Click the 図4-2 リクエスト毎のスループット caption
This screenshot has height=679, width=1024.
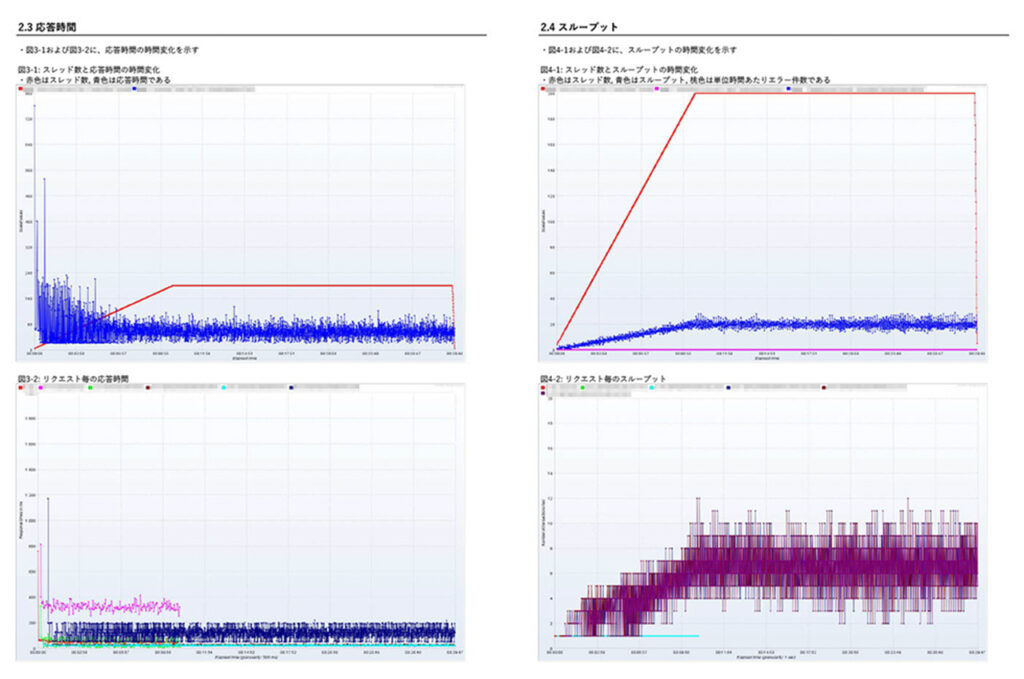coord(605,378)
